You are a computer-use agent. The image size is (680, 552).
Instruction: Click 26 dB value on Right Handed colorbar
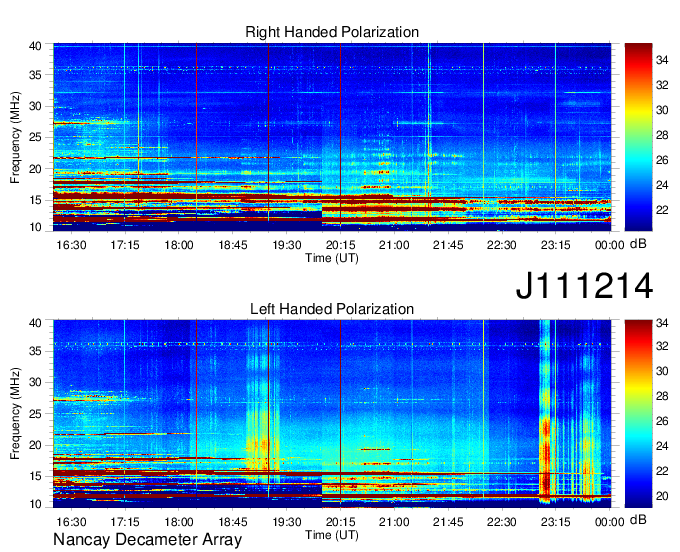click(662, 160)
